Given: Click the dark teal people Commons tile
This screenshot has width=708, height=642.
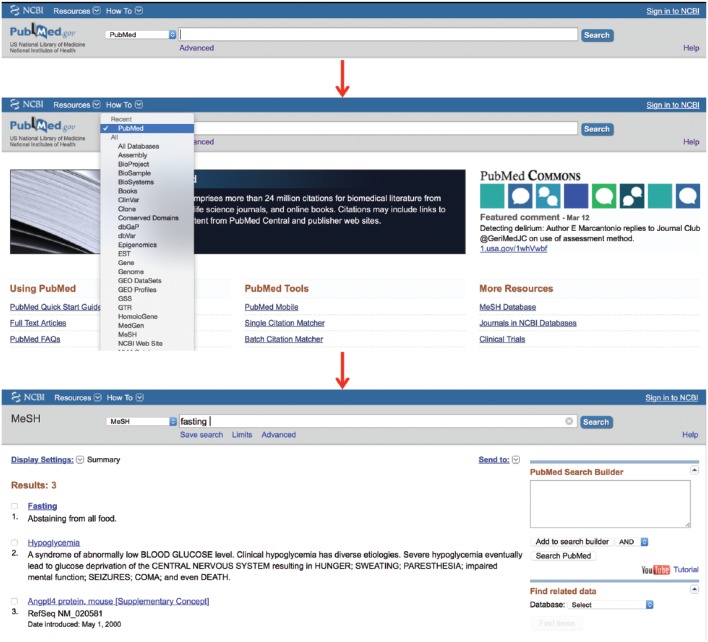Looking at the screenshot, I should click(x=632, y=196).
